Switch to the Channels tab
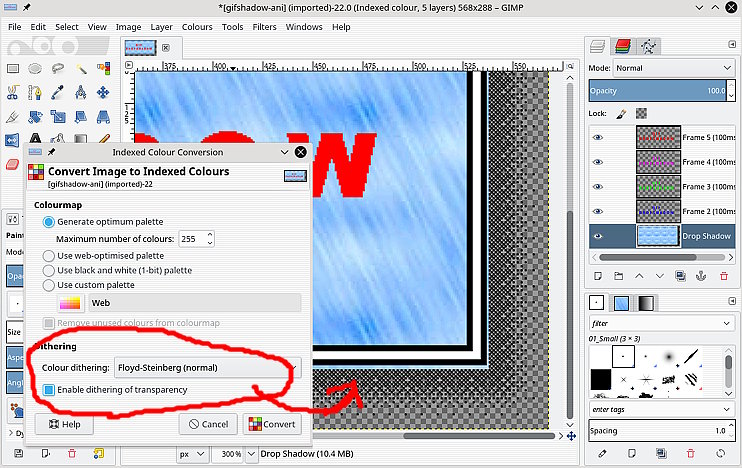Viewport: 742px width, 468px height. (623, 46)
